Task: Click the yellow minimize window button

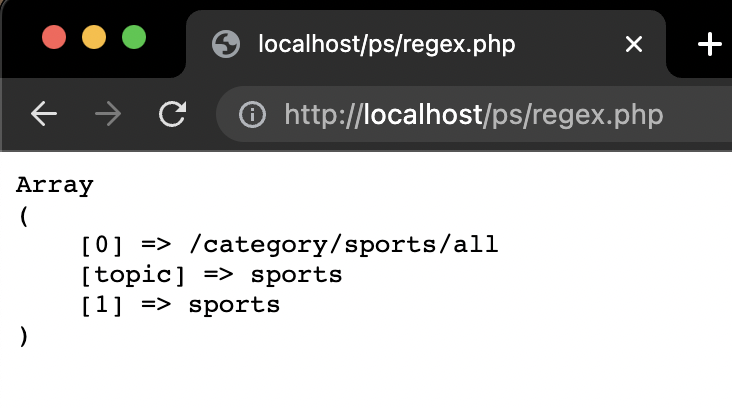Action: (x=94, y=37)
